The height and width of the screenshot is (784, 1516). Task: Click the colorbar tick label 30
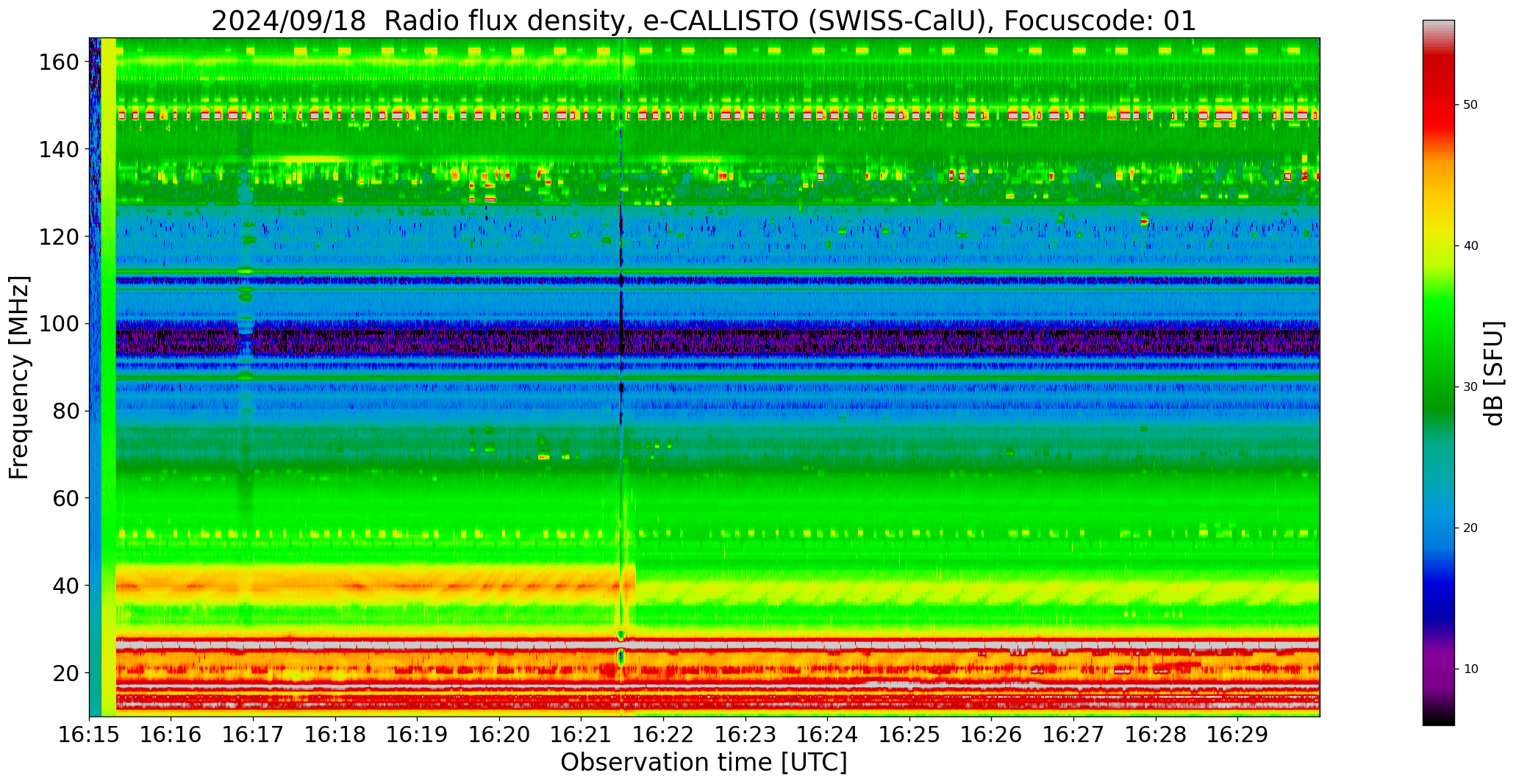[1470, 387]
